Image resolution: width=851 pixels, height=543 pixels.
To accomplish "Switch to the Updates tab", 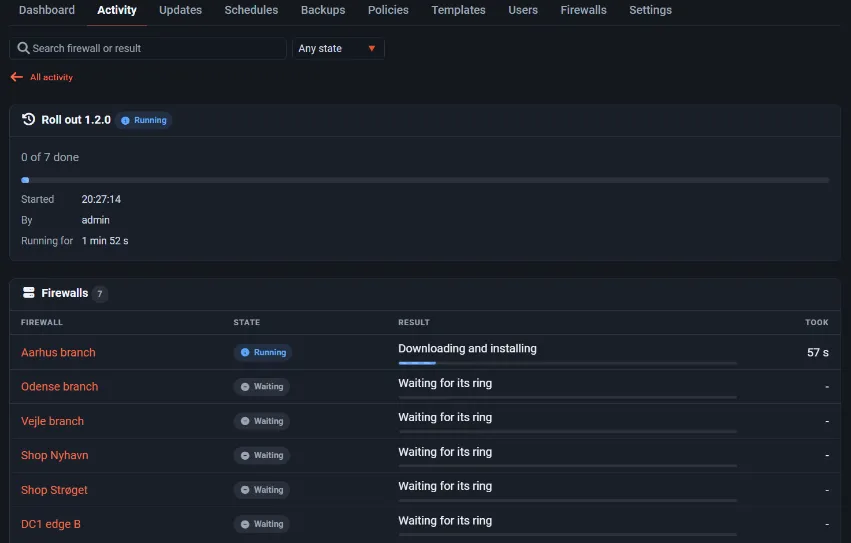I will click(180, 10).
